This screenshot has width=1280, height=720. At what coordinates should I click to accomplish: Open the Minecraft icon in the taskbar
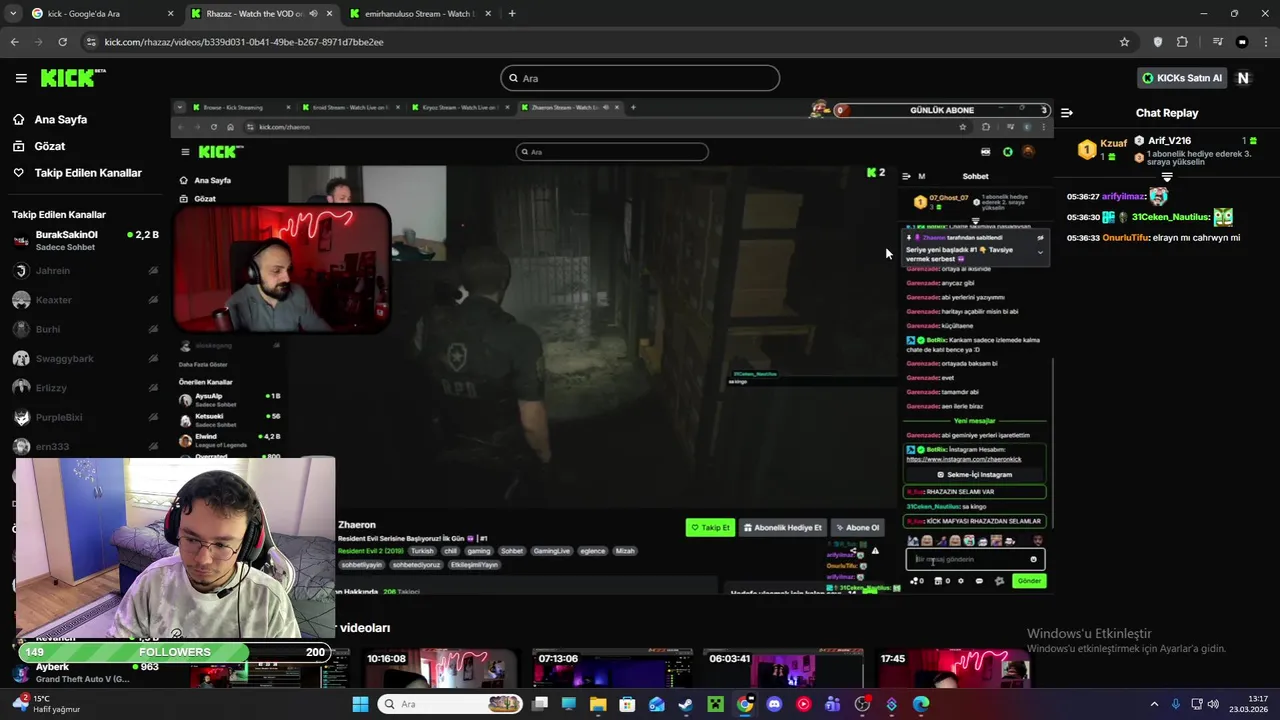(715, 704)
